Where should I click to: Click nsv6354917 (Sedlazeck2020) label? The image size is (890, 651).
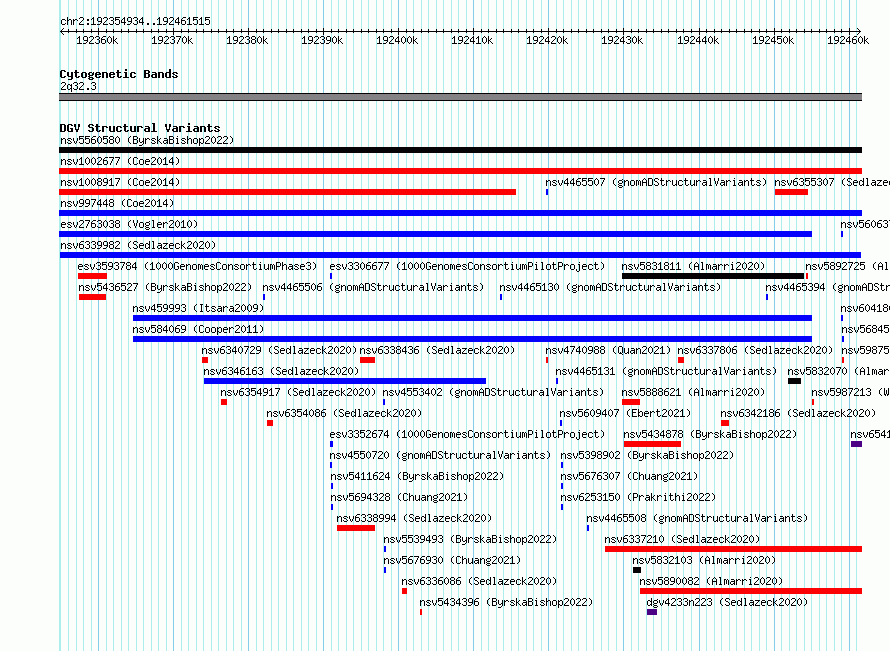(x=298, y=392)
